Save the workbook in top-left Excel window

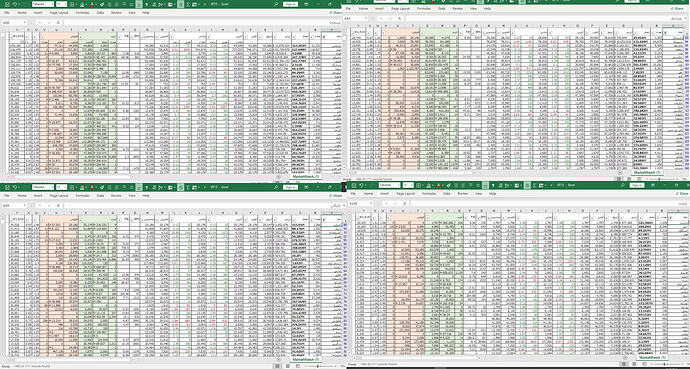pyautogui.click(x=7, y=4)
